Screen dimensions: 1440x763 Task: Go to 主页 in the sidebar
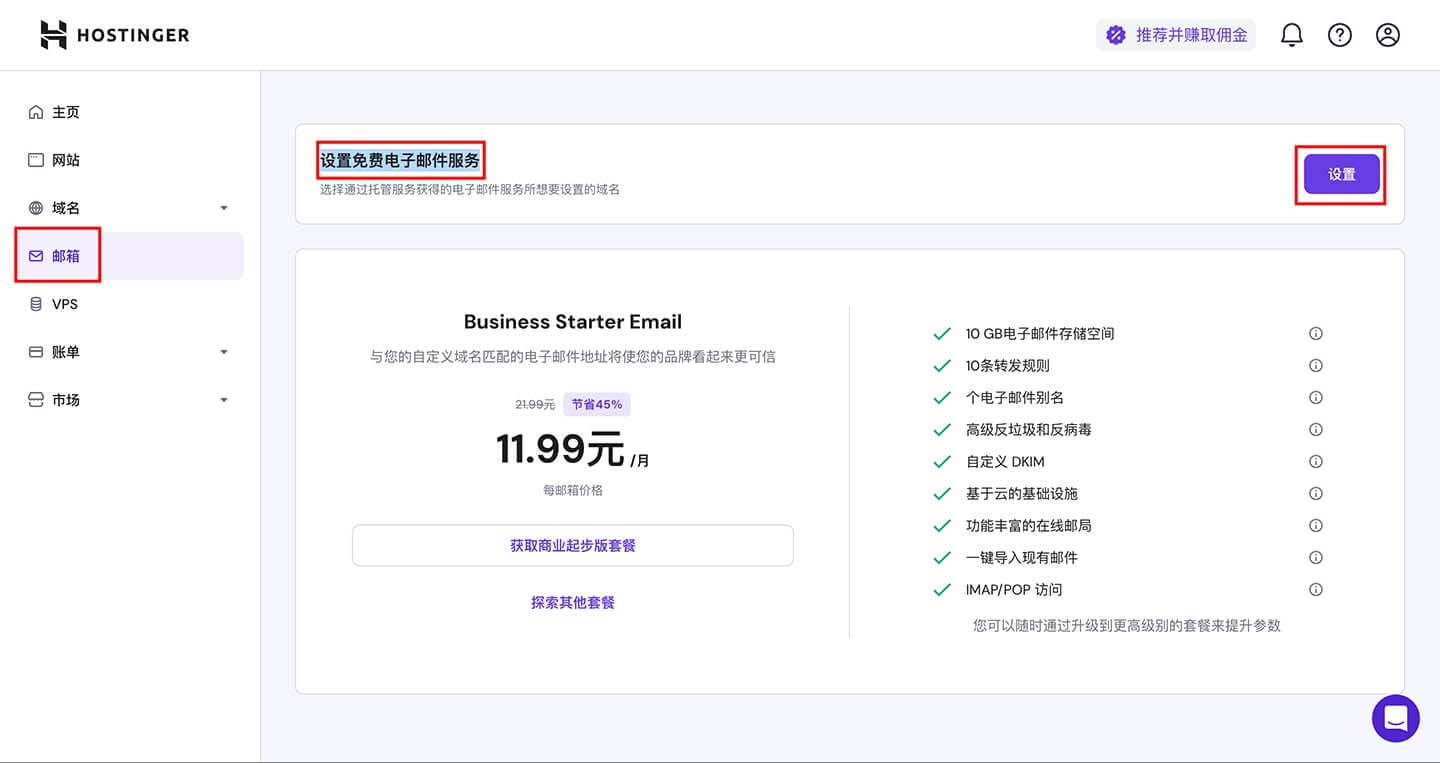pos(130,112)
